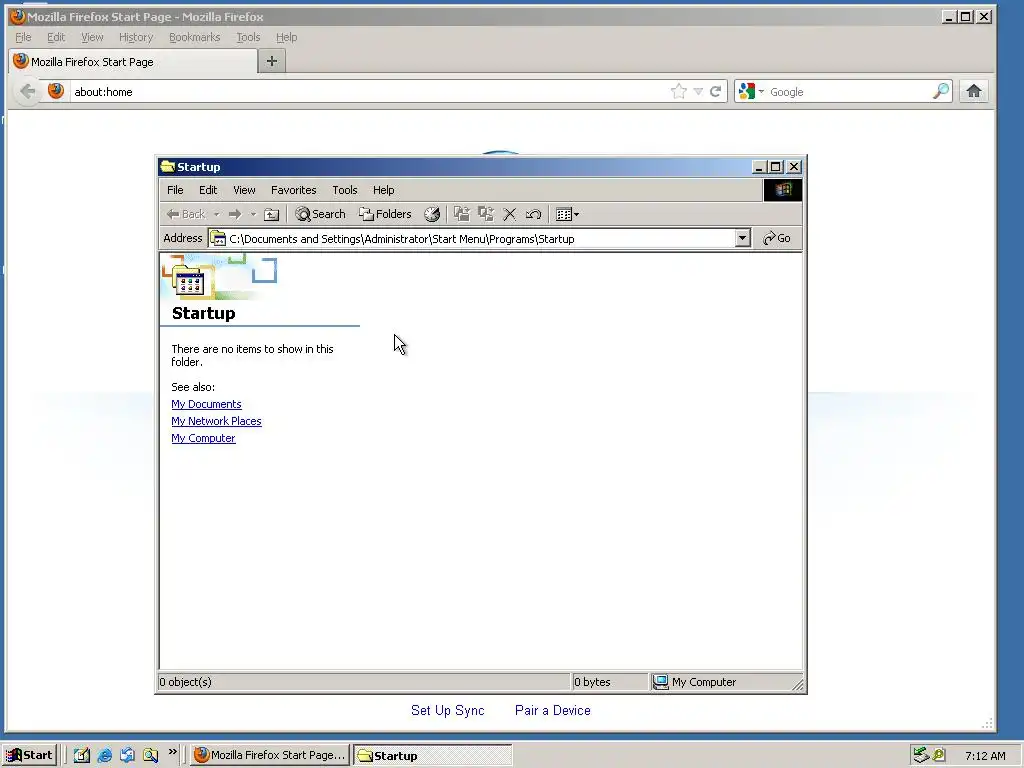Go to Firefox Home page icon
This screenshot has width=1024, height=768.
coord(974,91)
